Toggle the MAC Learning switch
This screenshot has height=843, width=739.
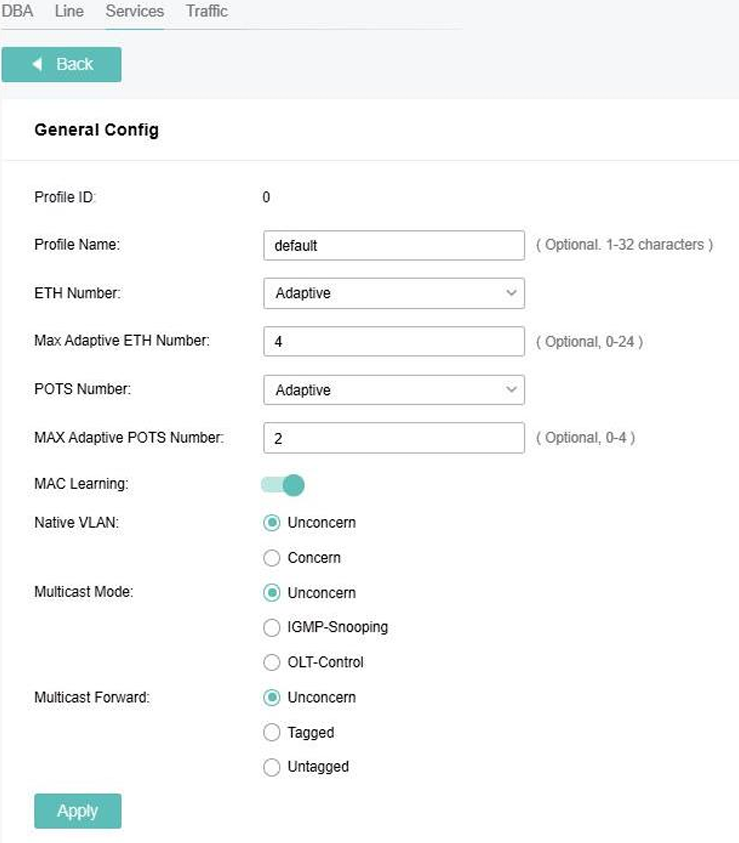[x=283, y=485]
